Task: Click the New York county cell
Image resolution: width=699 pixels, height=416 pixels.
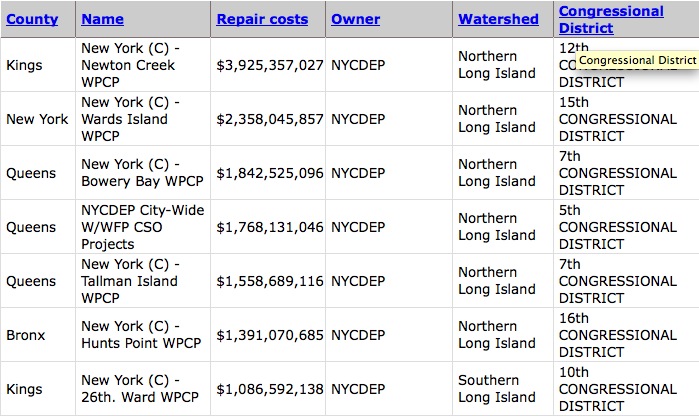Action: (x=37, y=119)
